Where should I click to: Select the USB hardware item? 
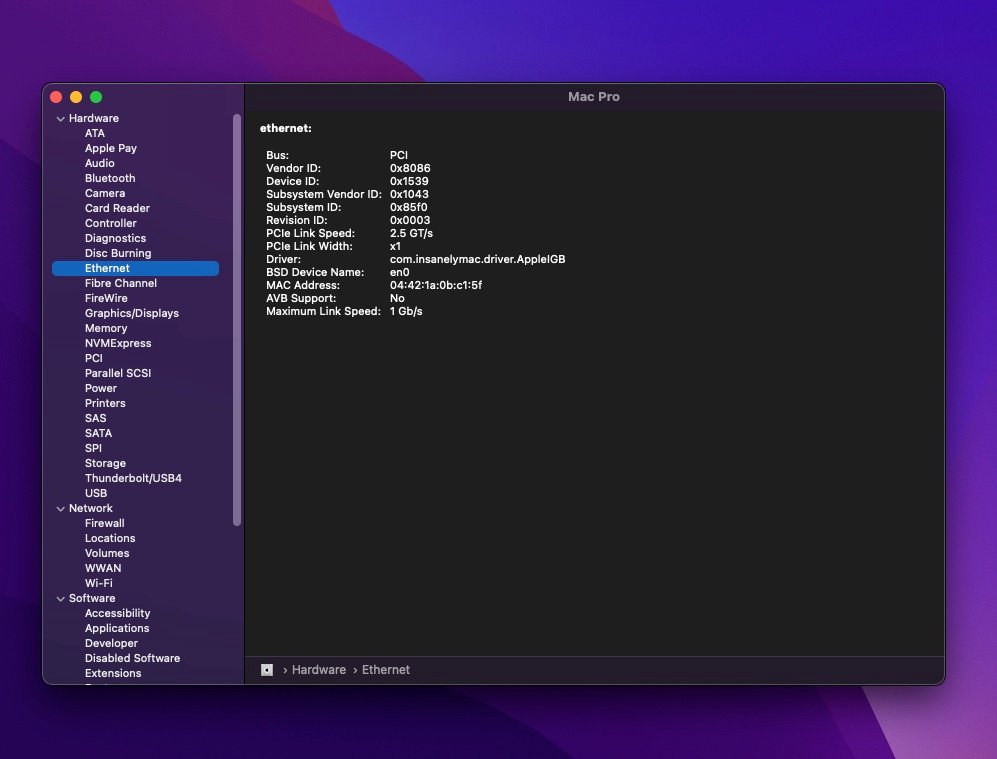click(x=96, y=493)
